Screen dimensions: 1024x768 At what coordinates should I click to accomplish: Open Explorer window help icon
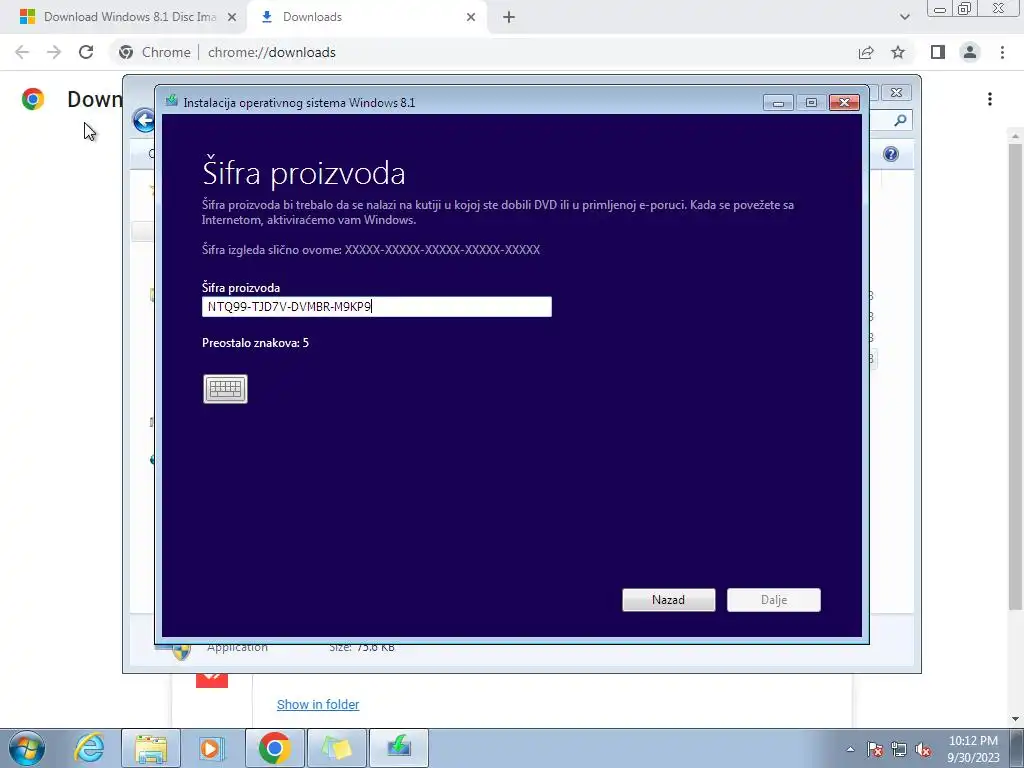(x=891, y=154)
